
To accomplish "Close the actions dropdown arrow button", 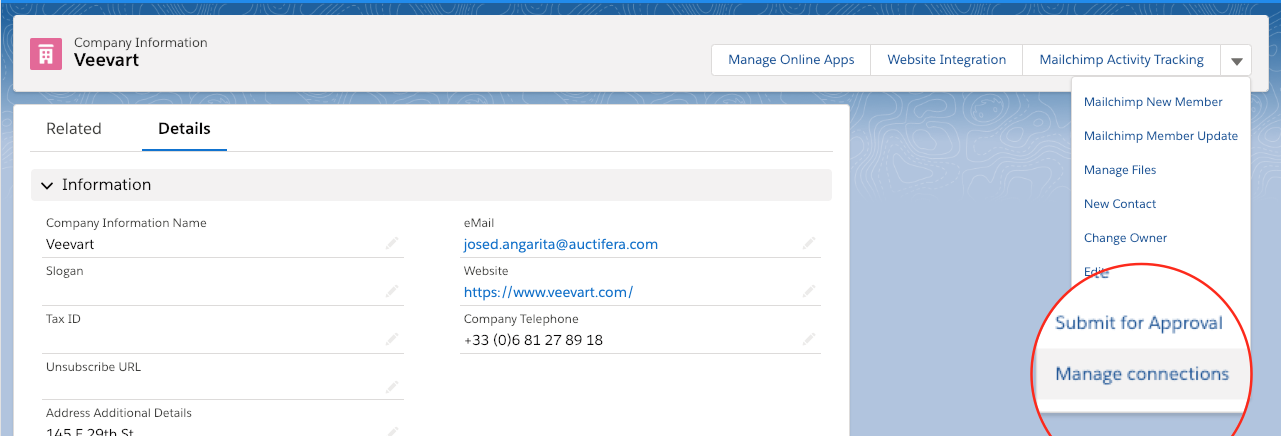I will pos(1236,60).
